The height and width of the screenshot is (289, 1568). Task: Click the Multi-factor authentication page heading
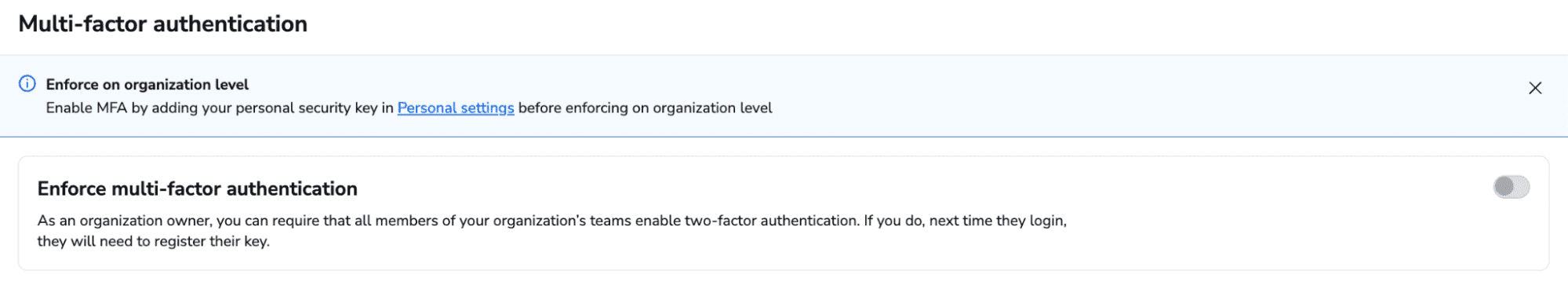[163, 24]
